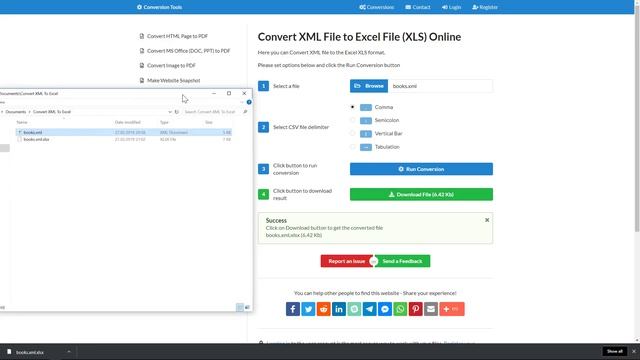
Task: Click the Conversion Tools logo in header
Action: [159, 7]
